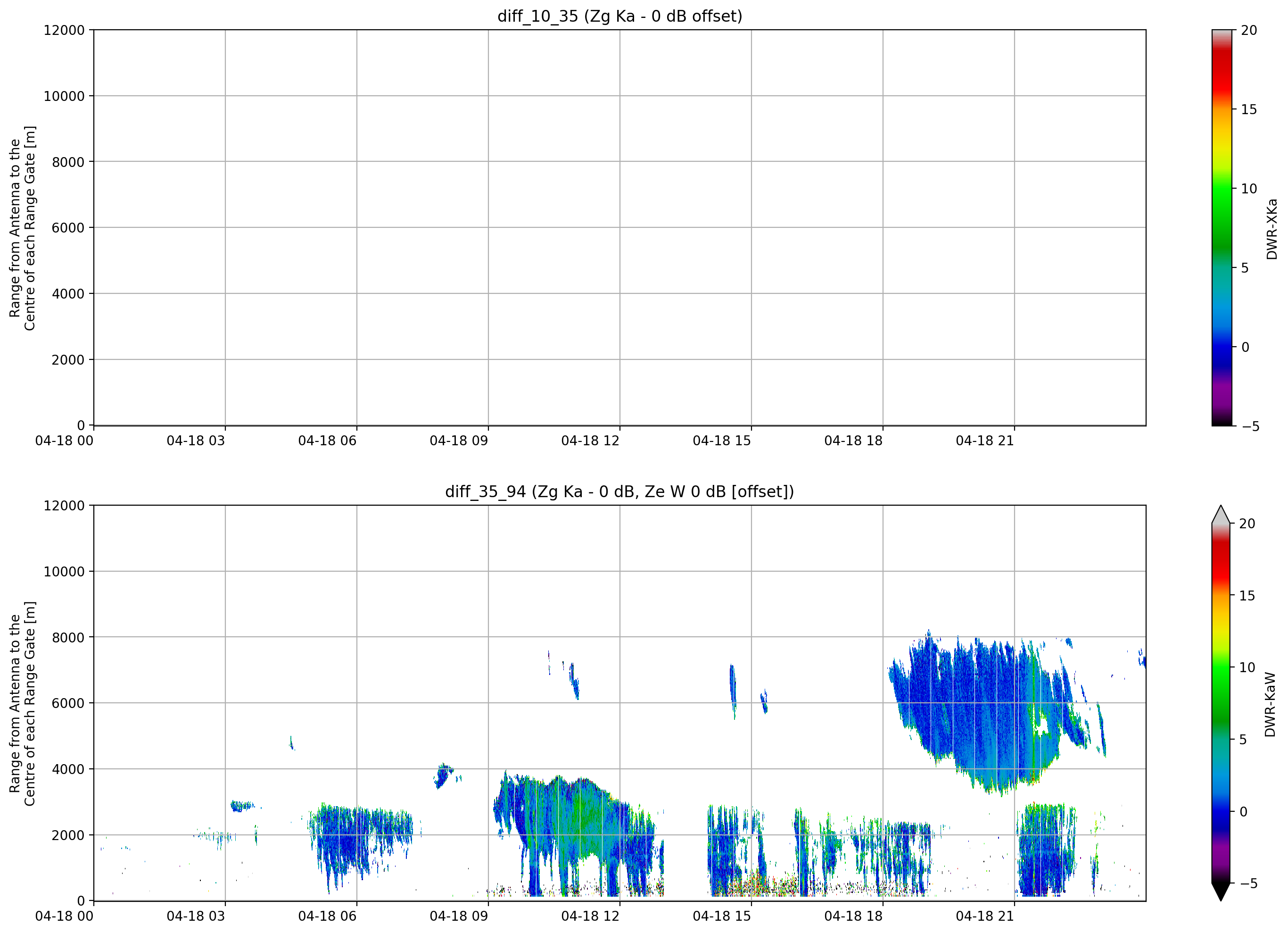The height and width of the screenshot is (933, 1288).
Task: Click the range y-axis label of the diff_10_35 plot
Action: (x=22, y=228)
